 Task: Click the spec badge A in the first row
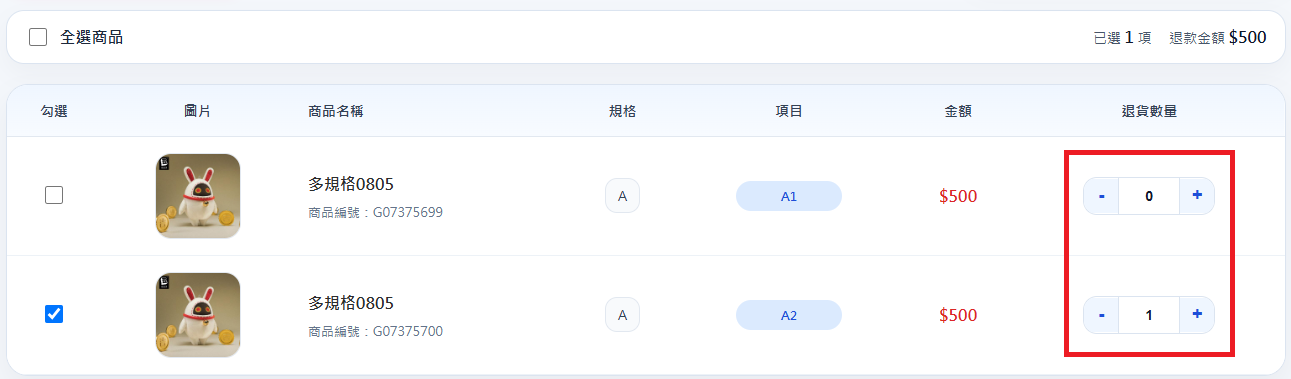coord(622,196)
